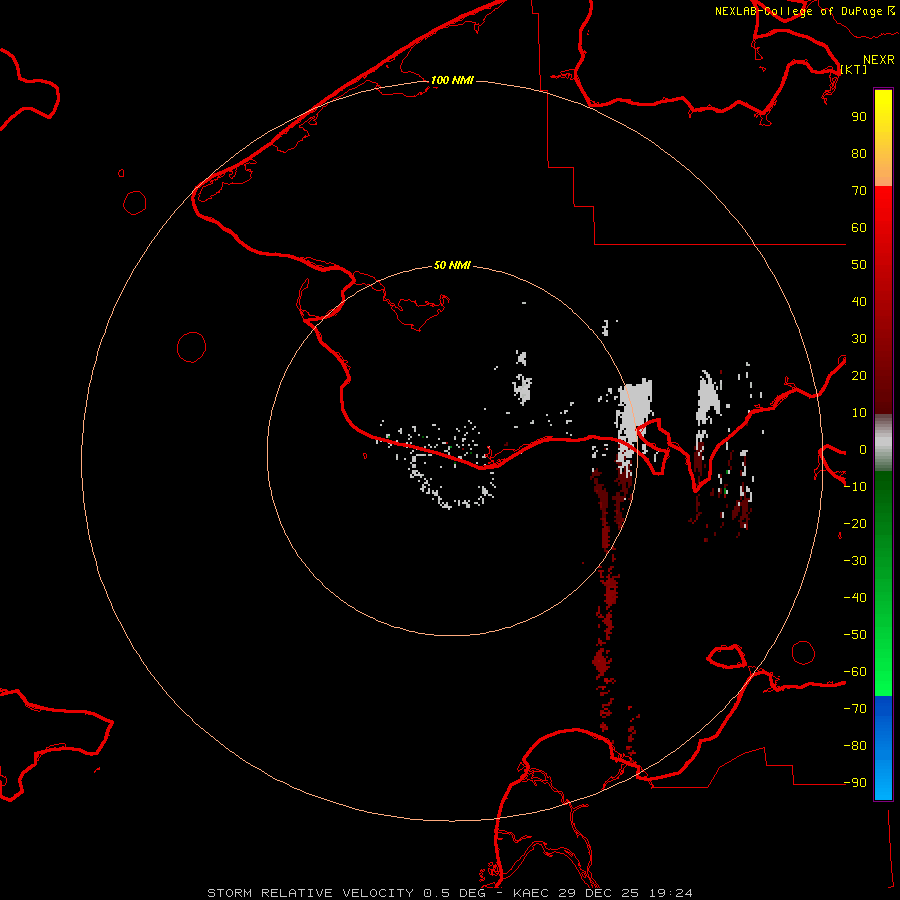Click the NEXLAB-College of DuPage title text

pos(798,11)
